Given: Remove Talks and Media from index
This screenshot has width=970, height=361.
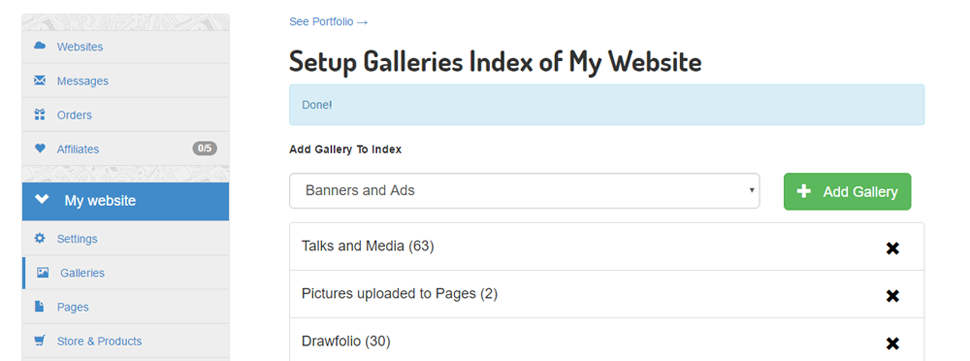Looking at the screenshot, I should [892, 248].
